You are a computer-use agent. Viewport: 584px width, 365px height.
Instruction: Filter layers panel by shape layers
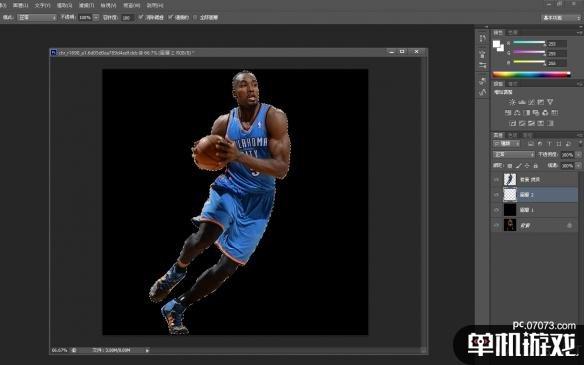(x=559, y=144)
